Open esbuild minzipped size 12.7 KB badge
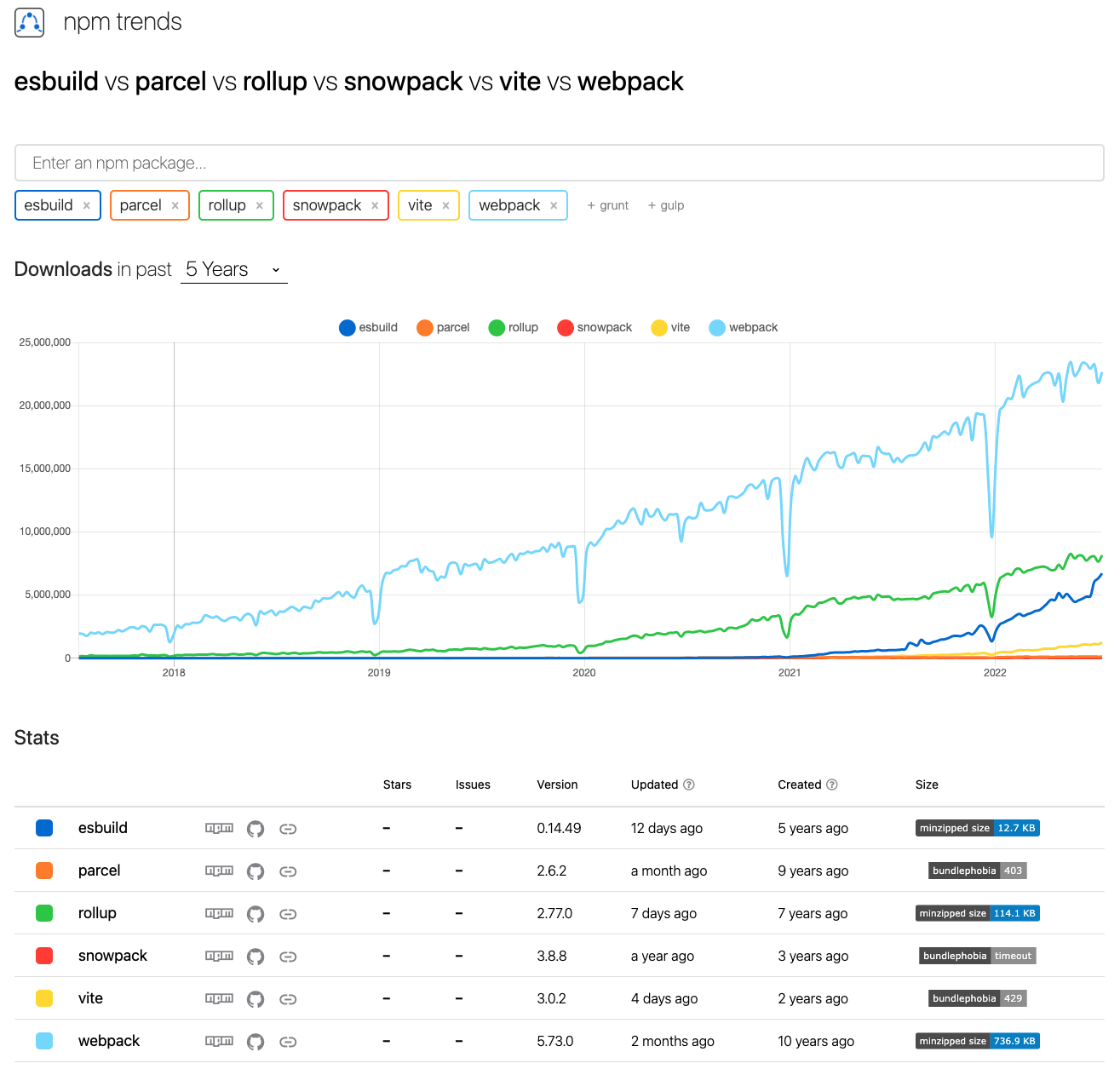This screenshot has width=1120, height=1069. (x=978, y=828)
